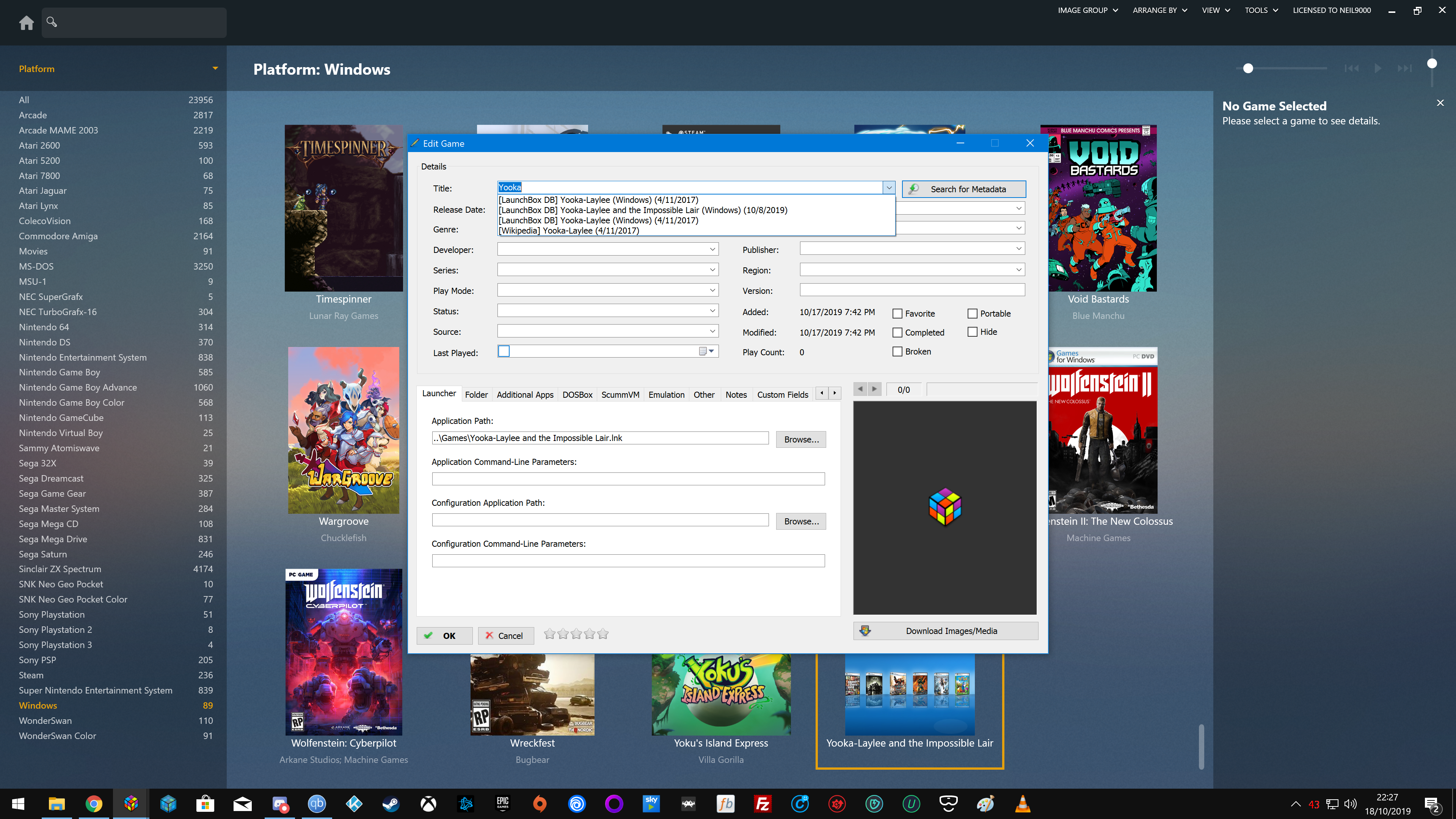Expand the Publisher dropdown

(1018, 249)
